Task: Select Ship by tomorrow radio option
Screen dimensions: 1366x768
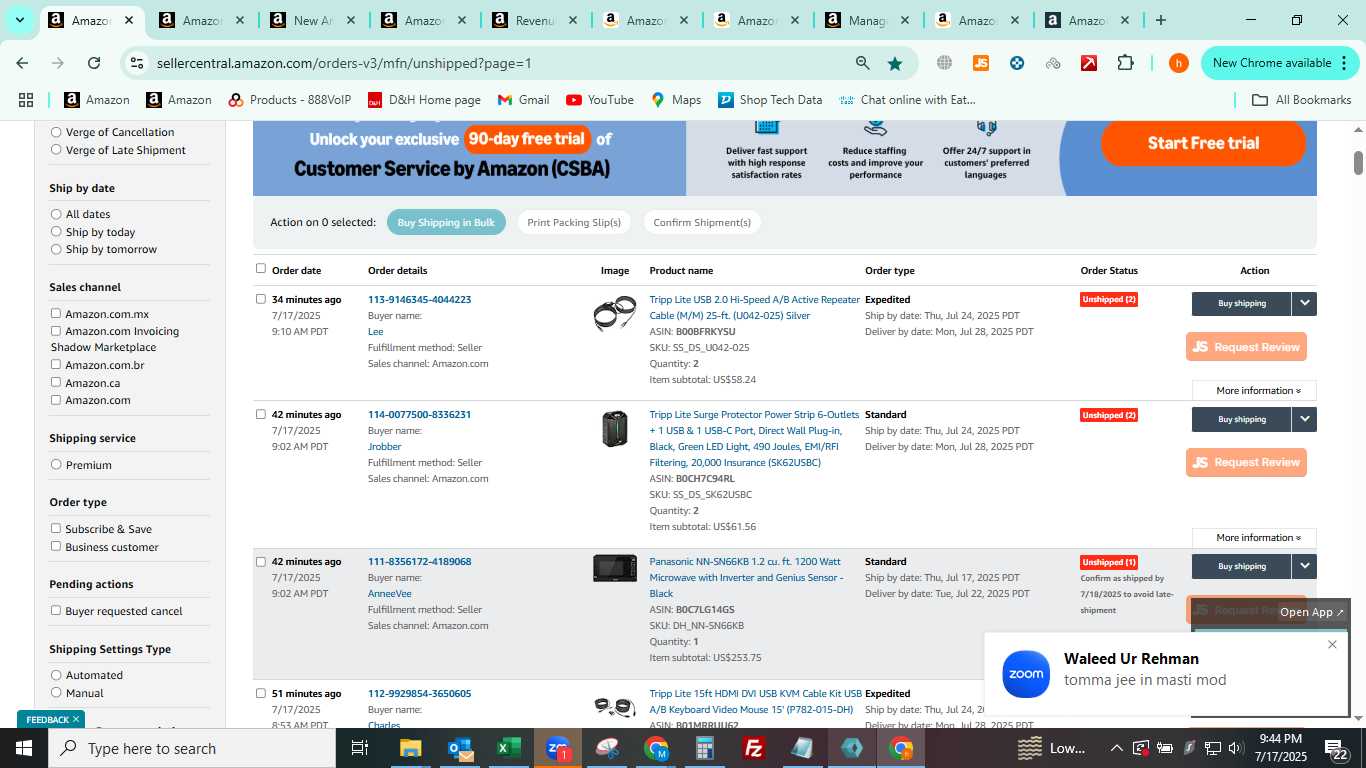Action: point(56,249)
